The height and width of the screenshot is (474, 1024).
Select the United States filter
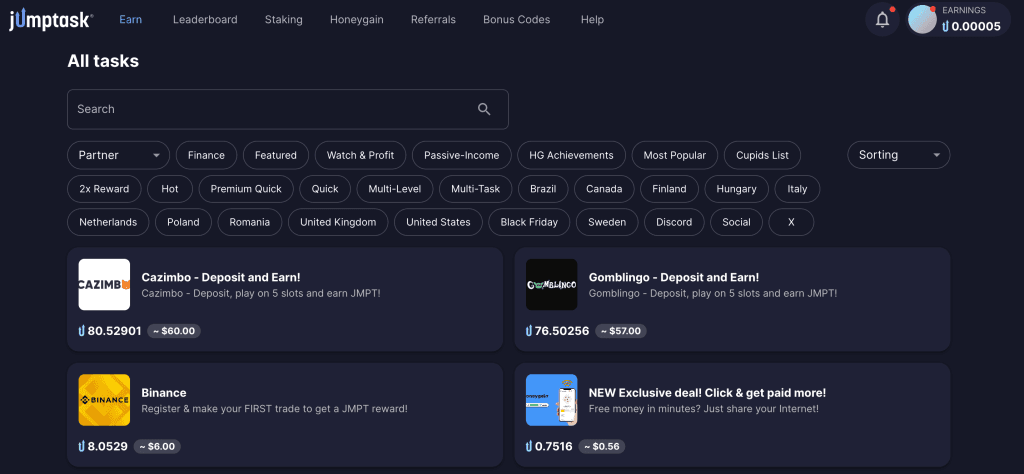(x=438, y=222)
